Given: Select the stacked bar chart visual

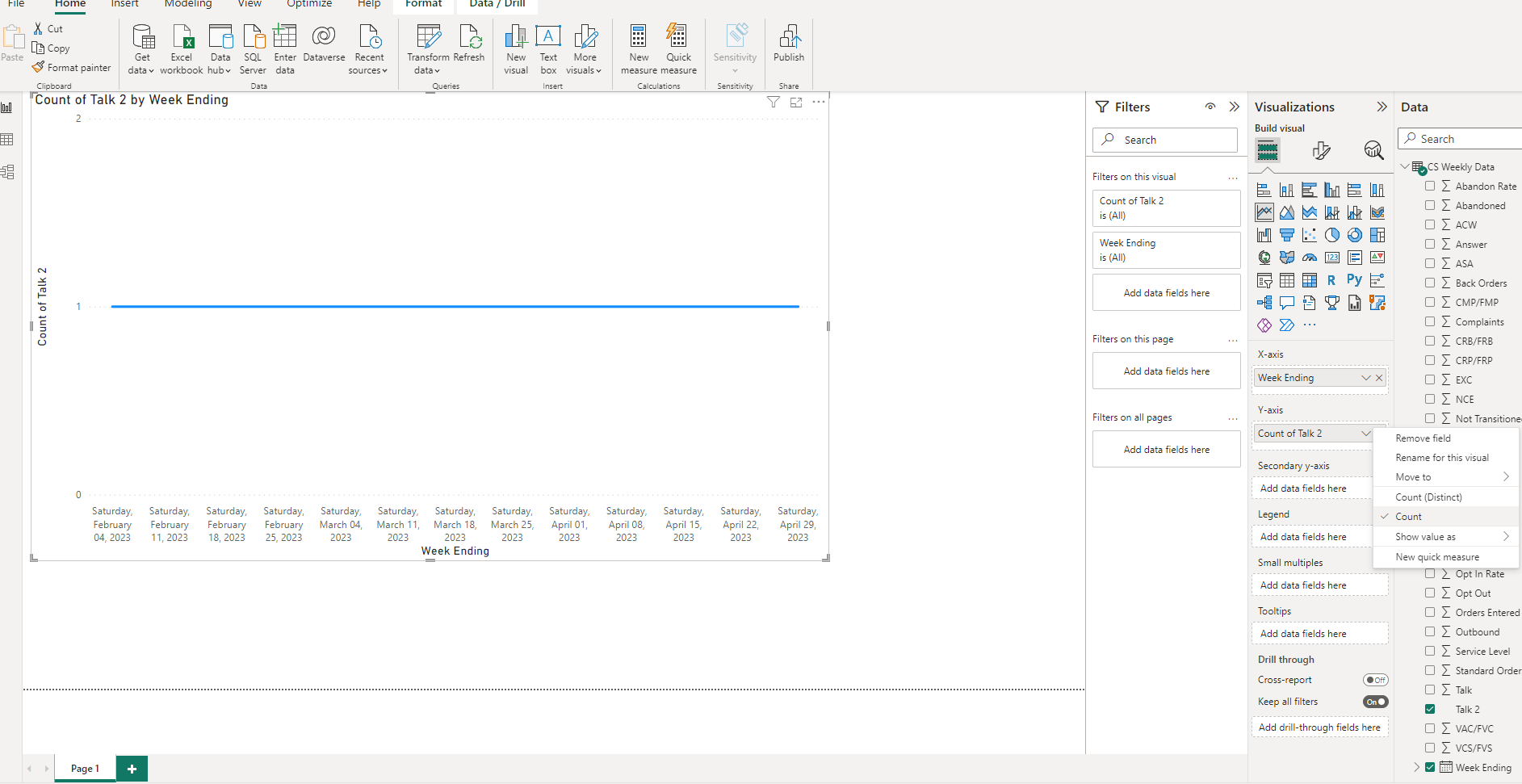Looking at the screenshot, I should click(x=1264, y=190).
